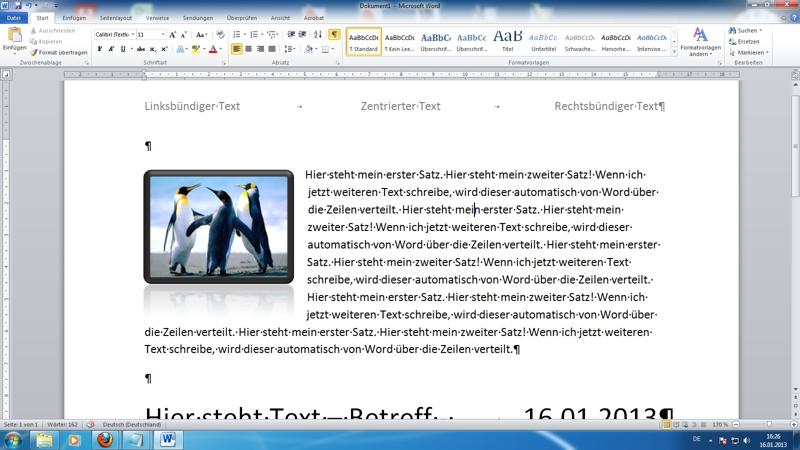Expand the Formatvorlagen styles gallery
This screenshot has height=450, width=800.
point(672,51)
